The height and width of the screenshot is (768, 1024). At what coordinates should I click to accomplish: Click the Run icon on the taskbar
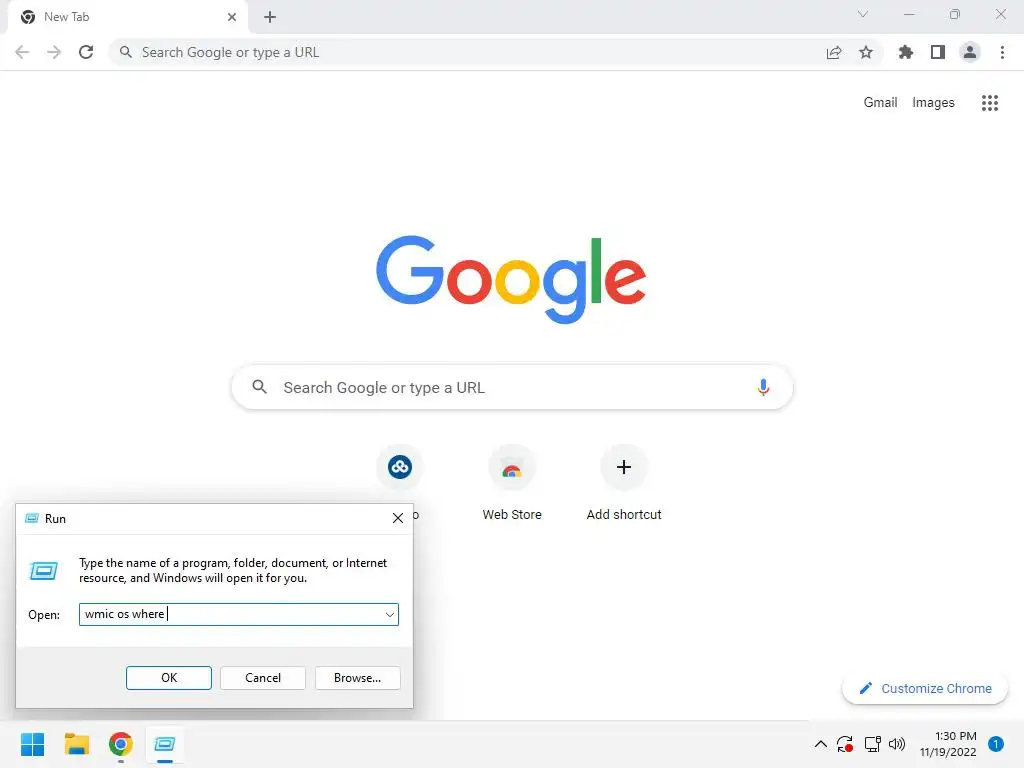[x=165, y=744]
